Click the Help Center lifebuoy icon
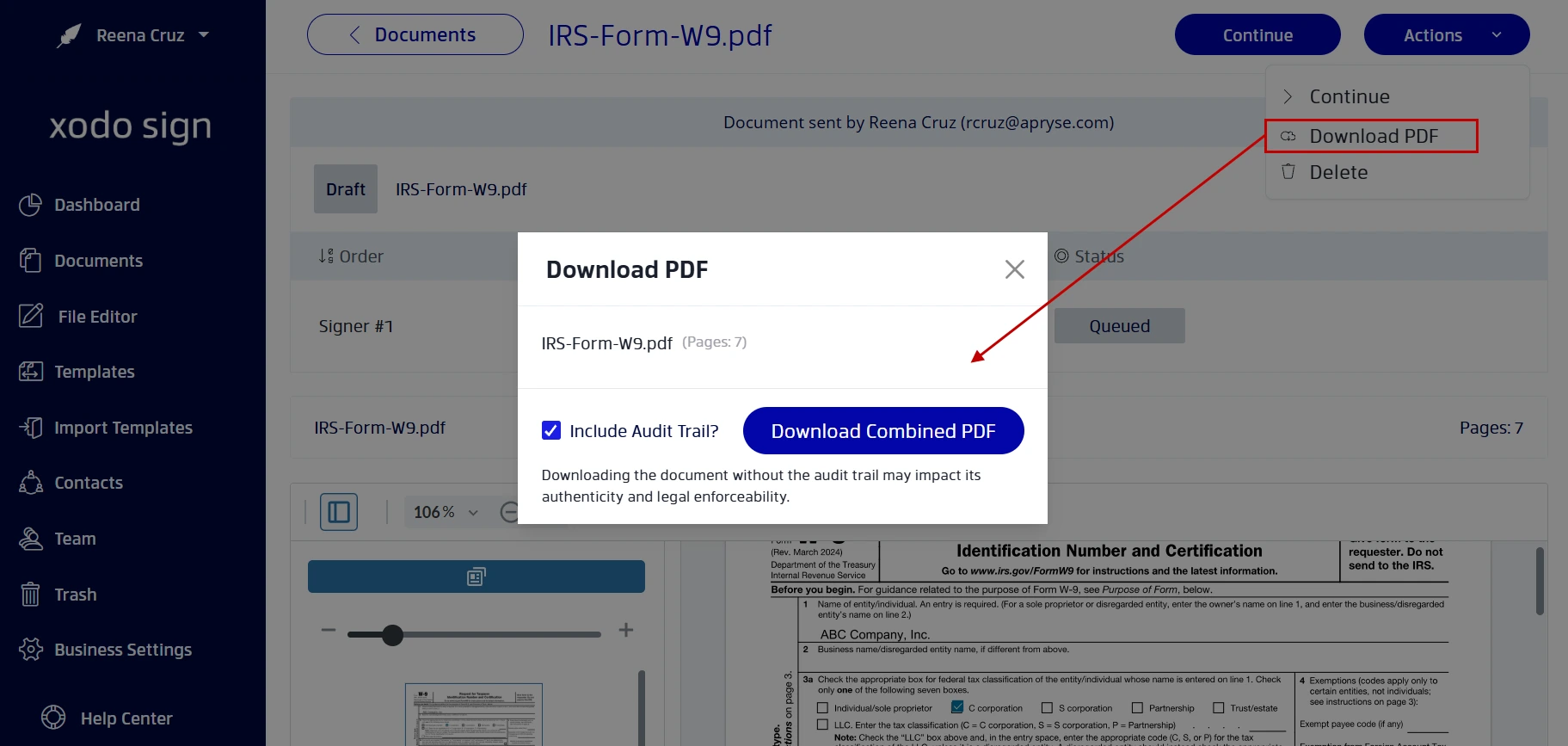The width and height of the screenshot is (1568, 746). click(x=53, y=718)
